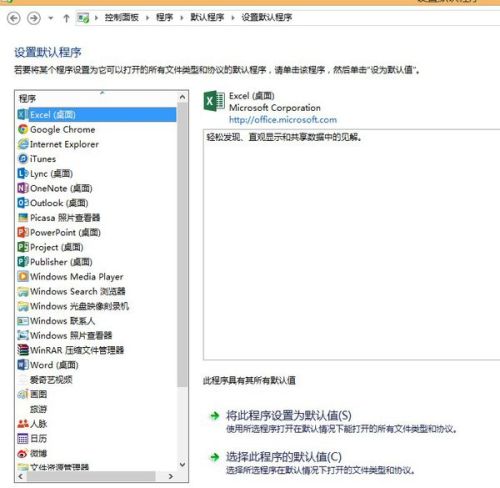Screen dimensions: 500x488
Task: Click 选择此程序的默认值(C)
Action: click(284, 457)
